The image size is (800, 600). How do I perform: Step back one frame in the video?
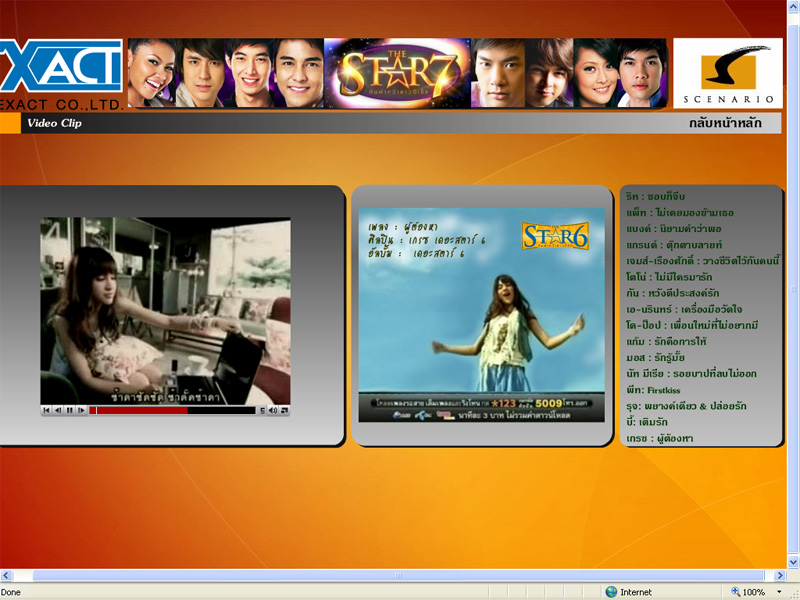point(58,410)
